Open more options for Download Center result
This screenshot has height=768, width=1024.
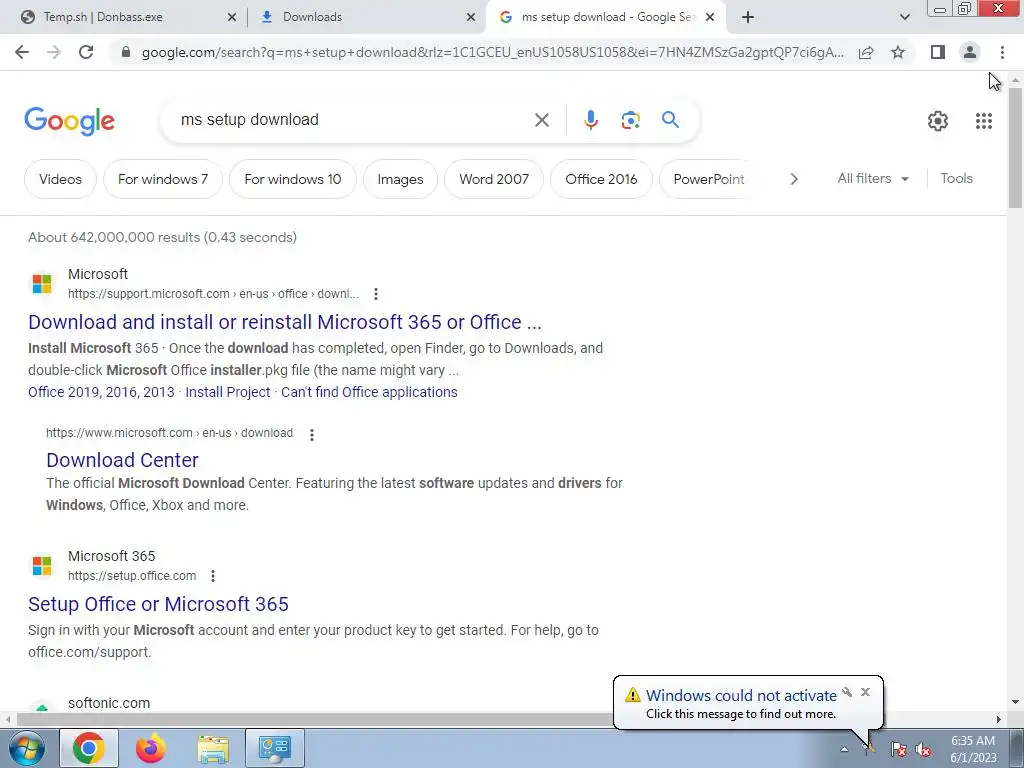312,434
